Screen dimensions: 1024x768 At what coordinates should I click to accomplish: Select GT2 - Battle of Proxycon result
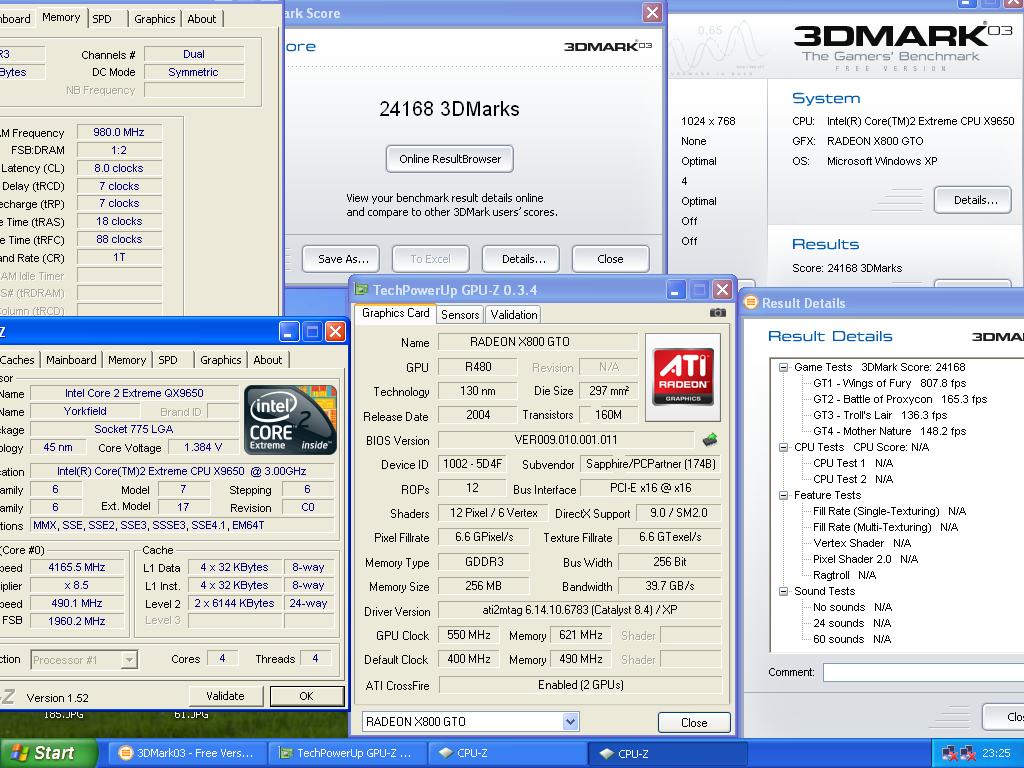coord(900,399)
